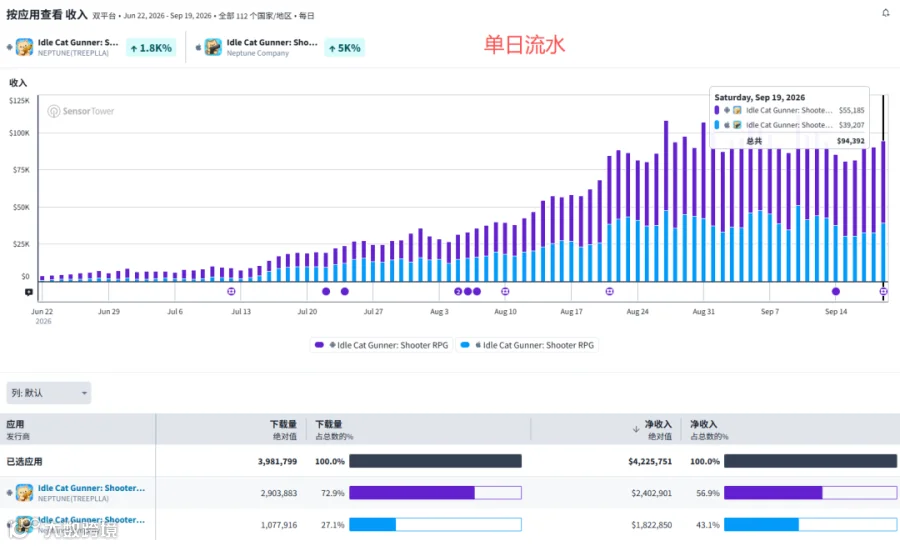Sort by the 净收入 占总数的% column header

coord(709,429)
